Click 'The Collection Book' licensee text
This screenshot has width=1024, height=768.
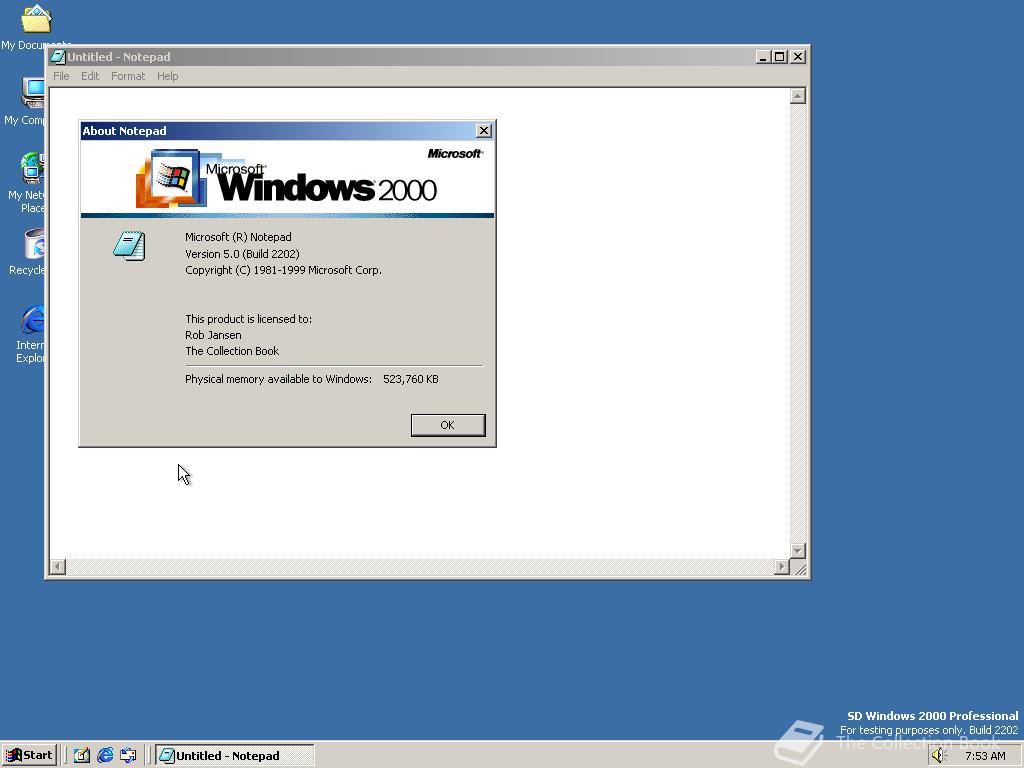[x=232, y=351]
